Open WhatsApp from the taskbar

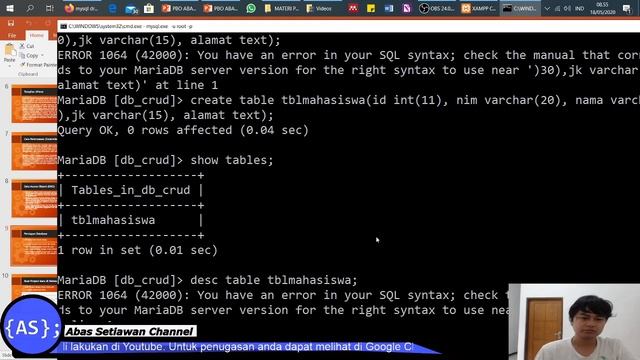coord(251,8)
